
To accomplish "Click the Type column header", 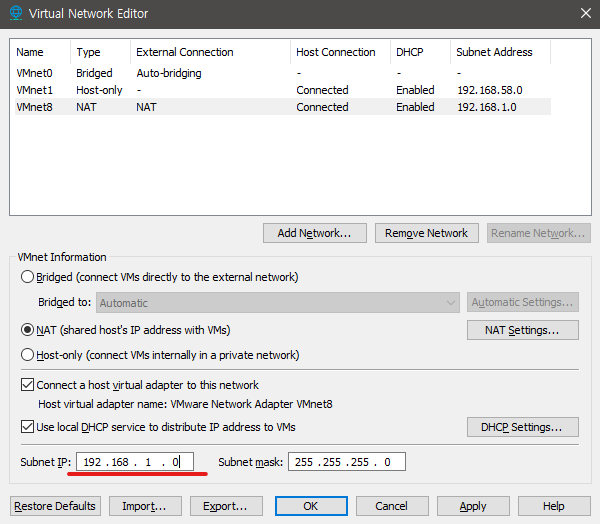I will [101, 52].
